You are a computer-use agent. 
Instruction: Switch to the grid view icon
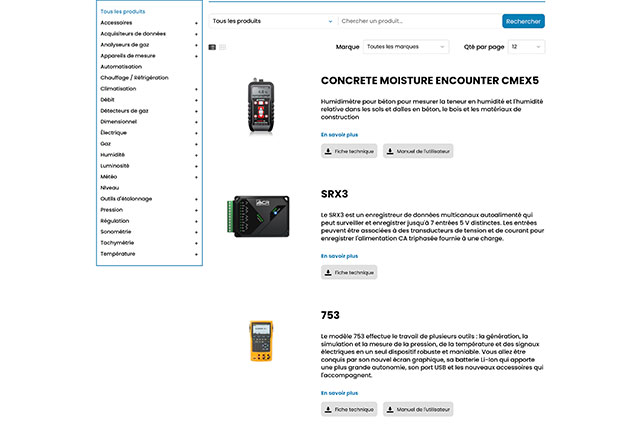coord(222,47)
